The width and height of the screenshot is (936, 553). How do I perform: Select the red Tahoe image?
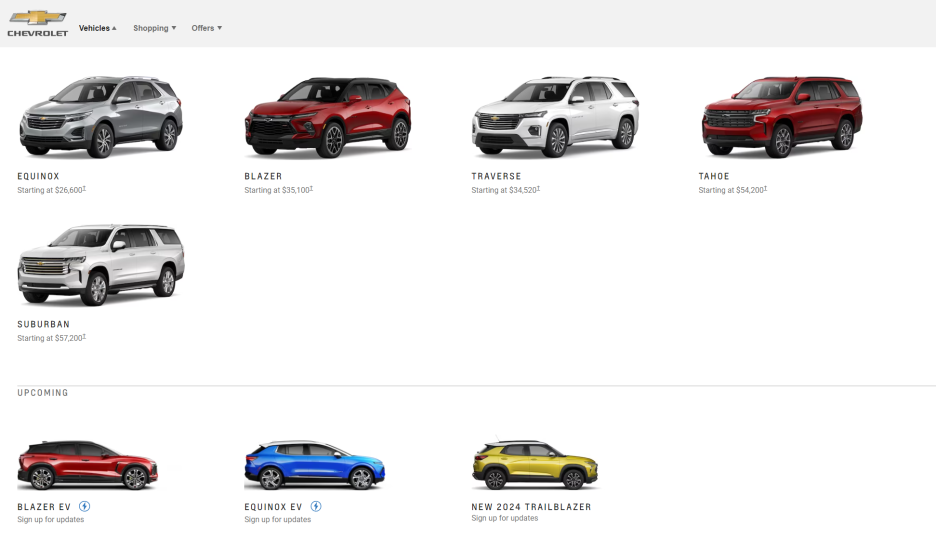(782, 116)
